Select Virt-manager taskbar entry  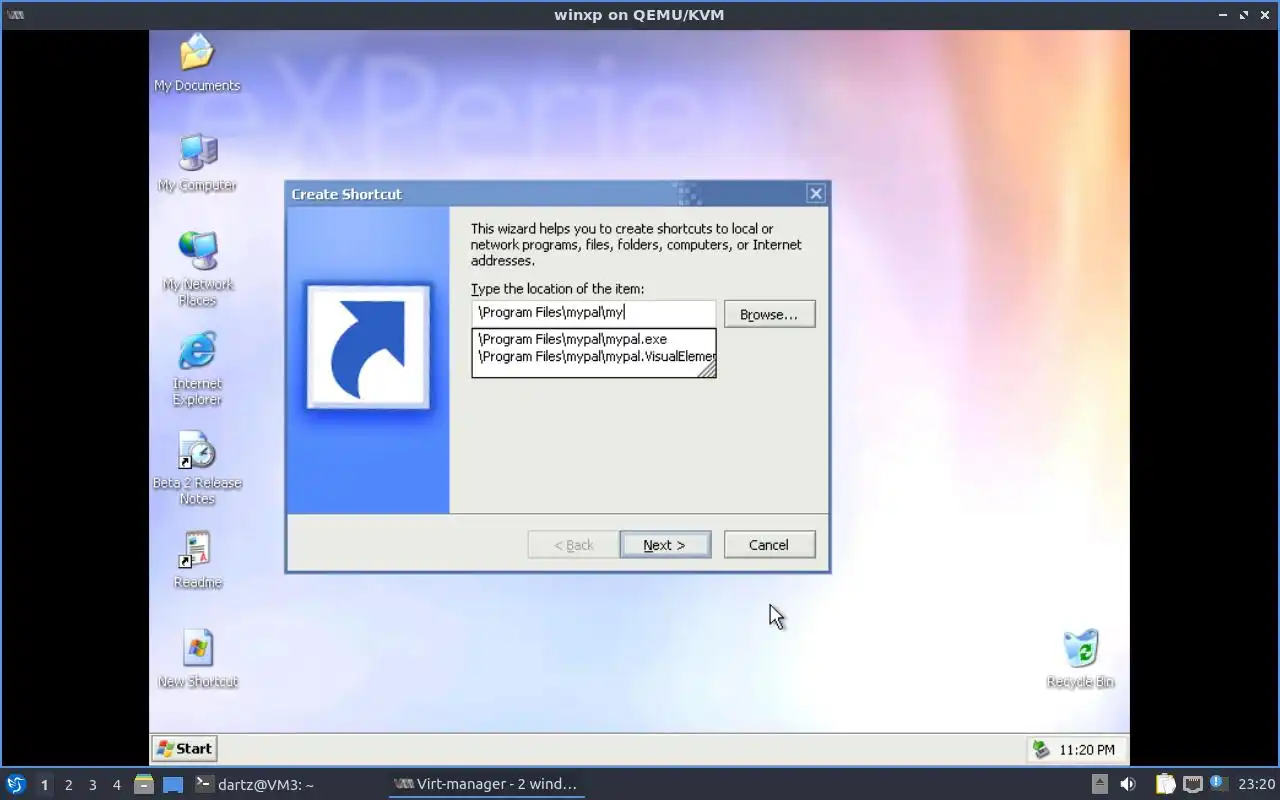click(486, 784)
